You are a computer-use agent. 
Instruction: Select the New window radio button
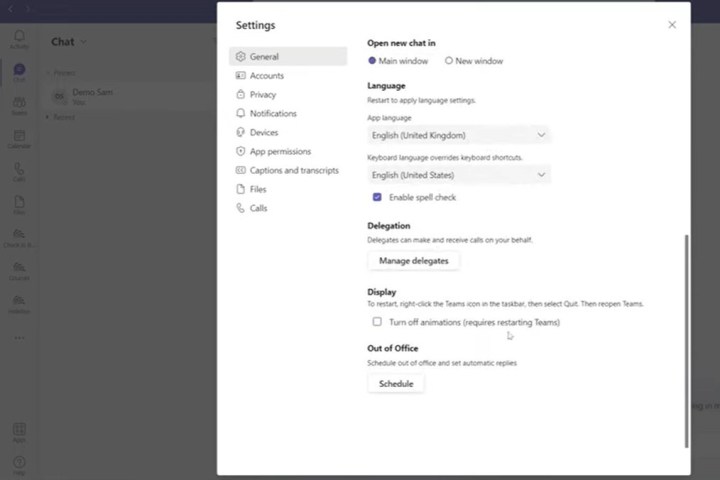pyautogui.click(x=449, y=61)
